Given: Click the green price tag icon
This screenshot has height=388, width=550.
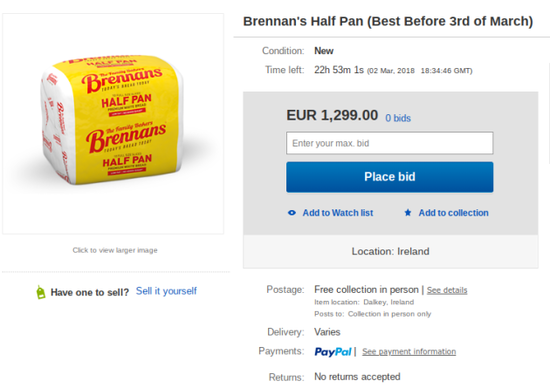Looking at the screenshot, I should 41,292.
